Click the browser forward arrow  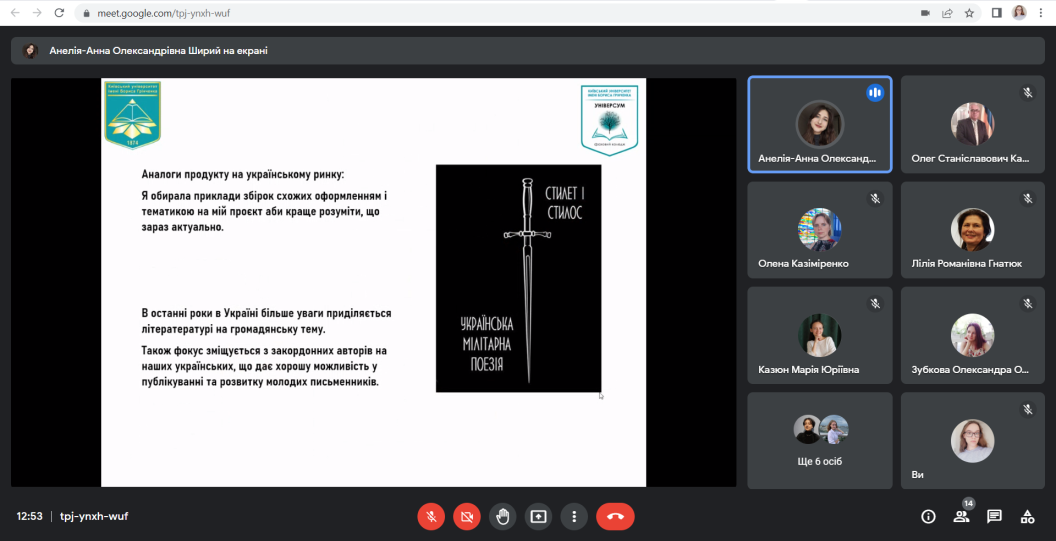pyautogui.click(x=37, y=13)
